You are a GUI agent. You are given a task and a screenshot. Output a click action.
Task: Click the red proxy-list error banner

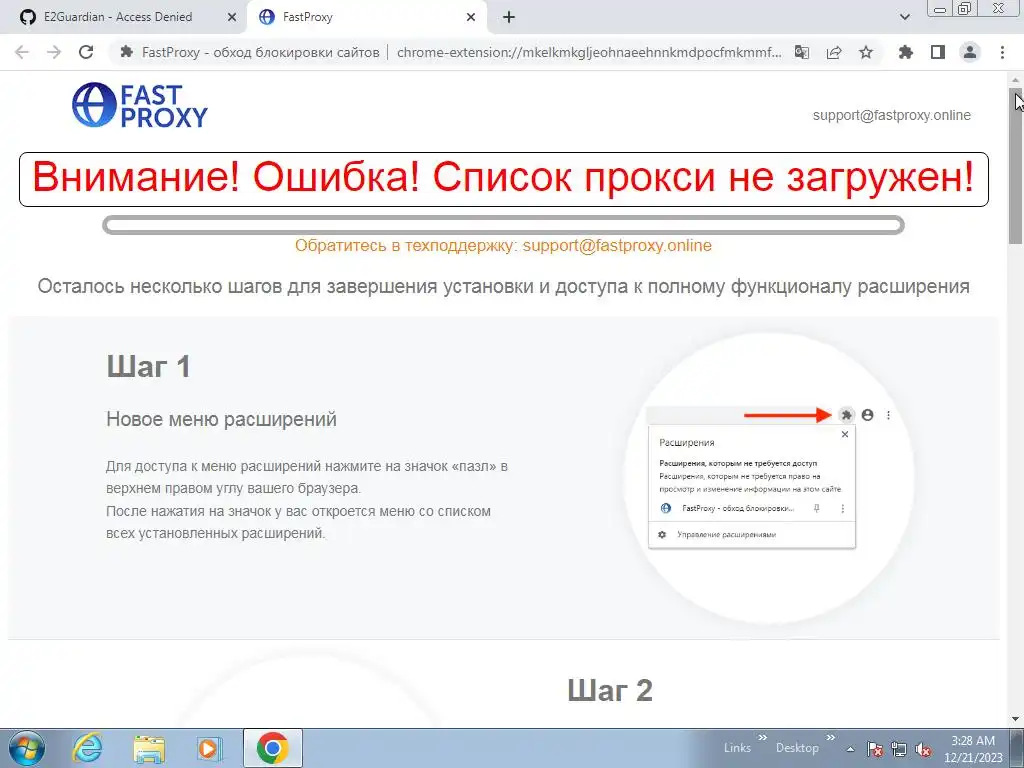tap(504, 179)
